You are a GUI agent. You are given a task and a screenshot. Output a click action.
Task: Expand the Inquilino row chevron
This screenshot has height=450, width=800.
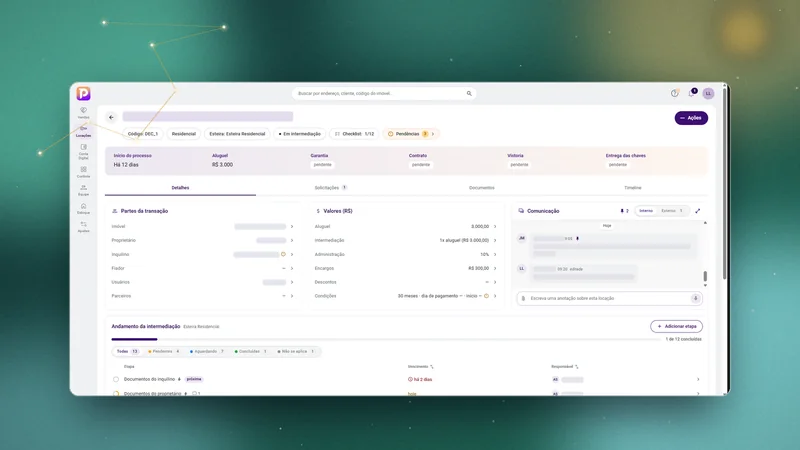coord(292,254)
